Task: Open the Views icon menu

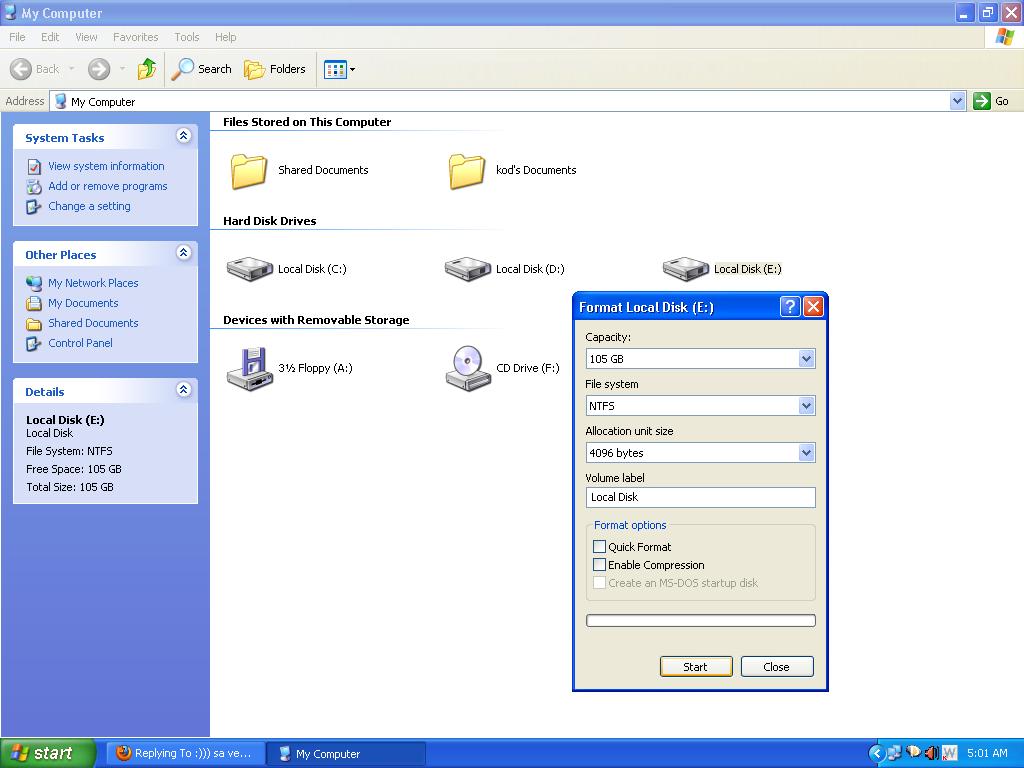Action: pos(340,69)
